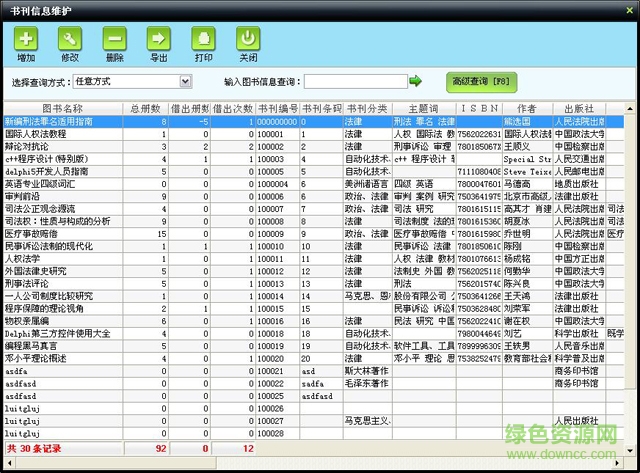This screenshot has height=473, width=640.
Task: Sort by the 图书名称 column header
Action: 62,108
